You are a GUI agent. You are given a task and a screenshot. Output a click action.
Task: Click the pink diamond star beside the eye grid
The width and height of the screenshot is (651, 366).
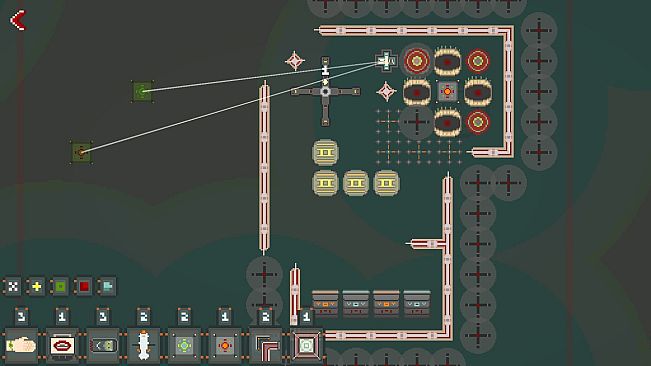[x=386, y=91]
